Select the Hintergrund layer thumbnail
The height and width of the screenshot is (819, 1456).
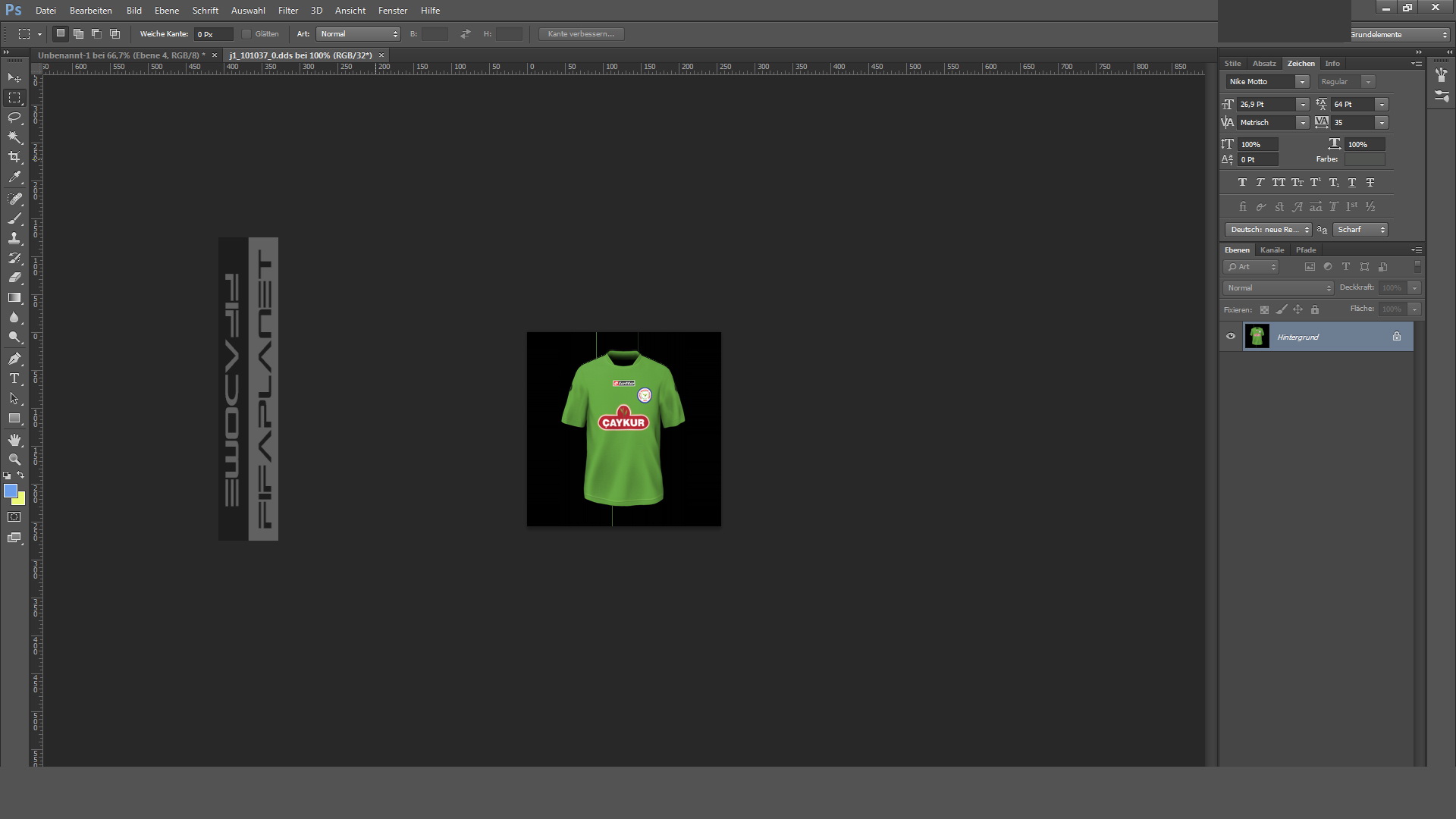tap(1257, 337)
